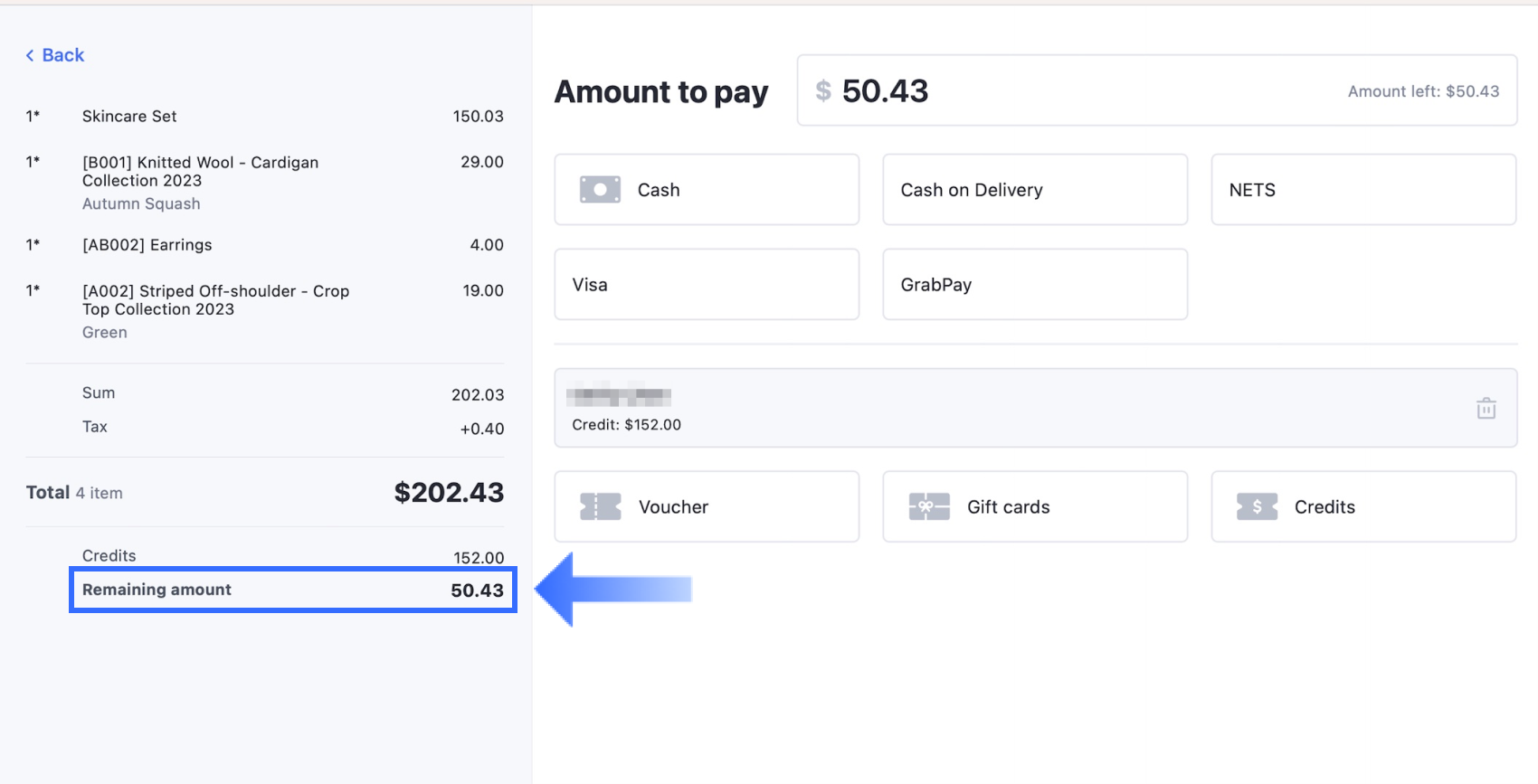This screenshot has height=784, width=1538.
Task: Choose Cash on Delivery payment method
Action: 1034,190
